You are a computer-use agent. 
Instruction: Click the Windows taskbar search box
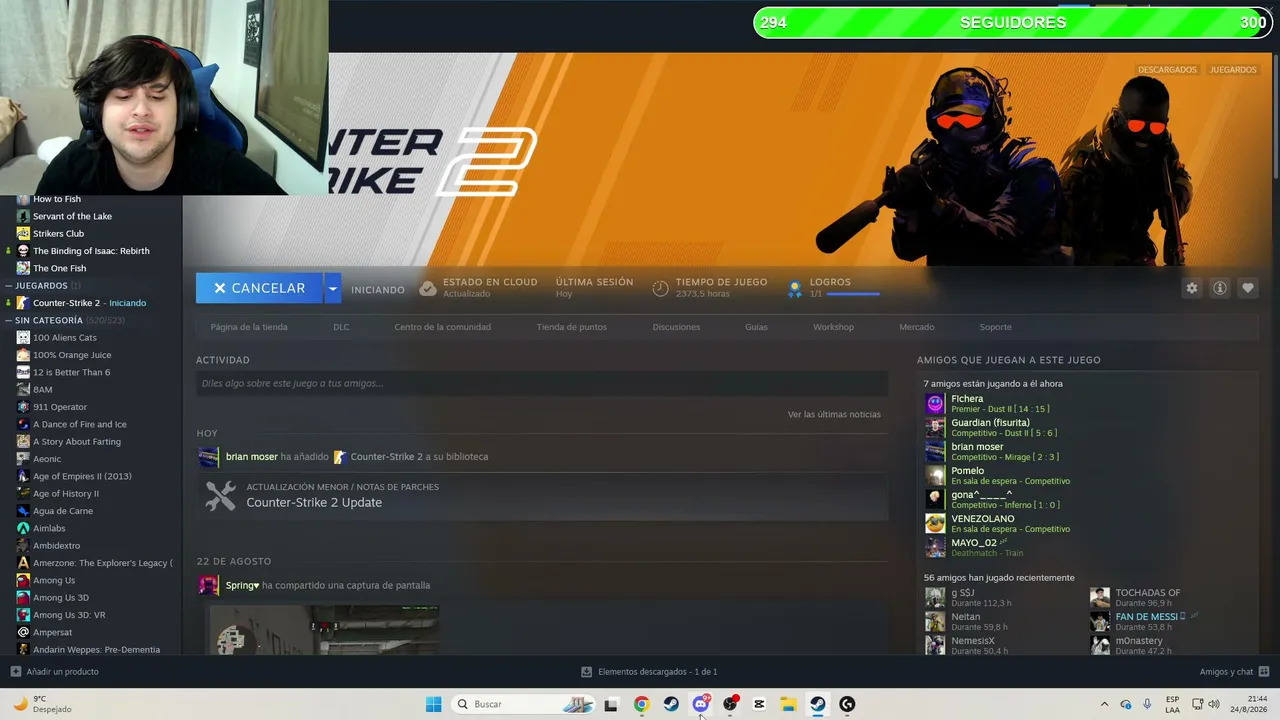pos(523,704)
